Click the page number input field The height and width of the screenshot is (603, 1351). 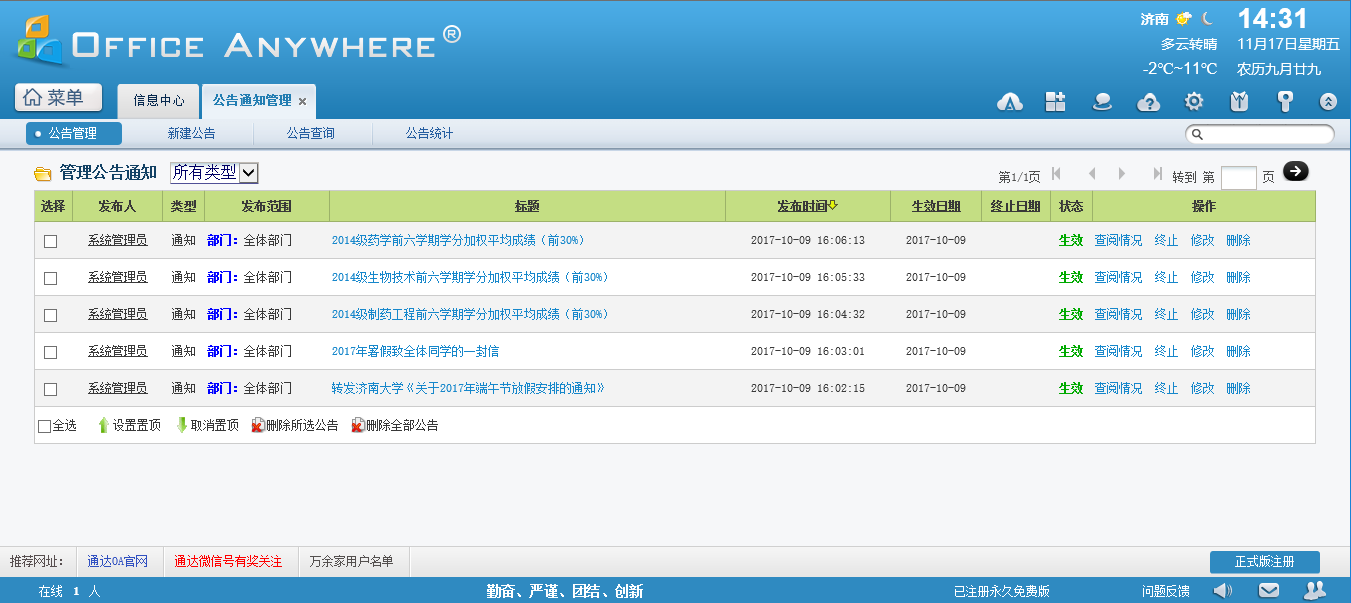click(x=1238, y=177)
